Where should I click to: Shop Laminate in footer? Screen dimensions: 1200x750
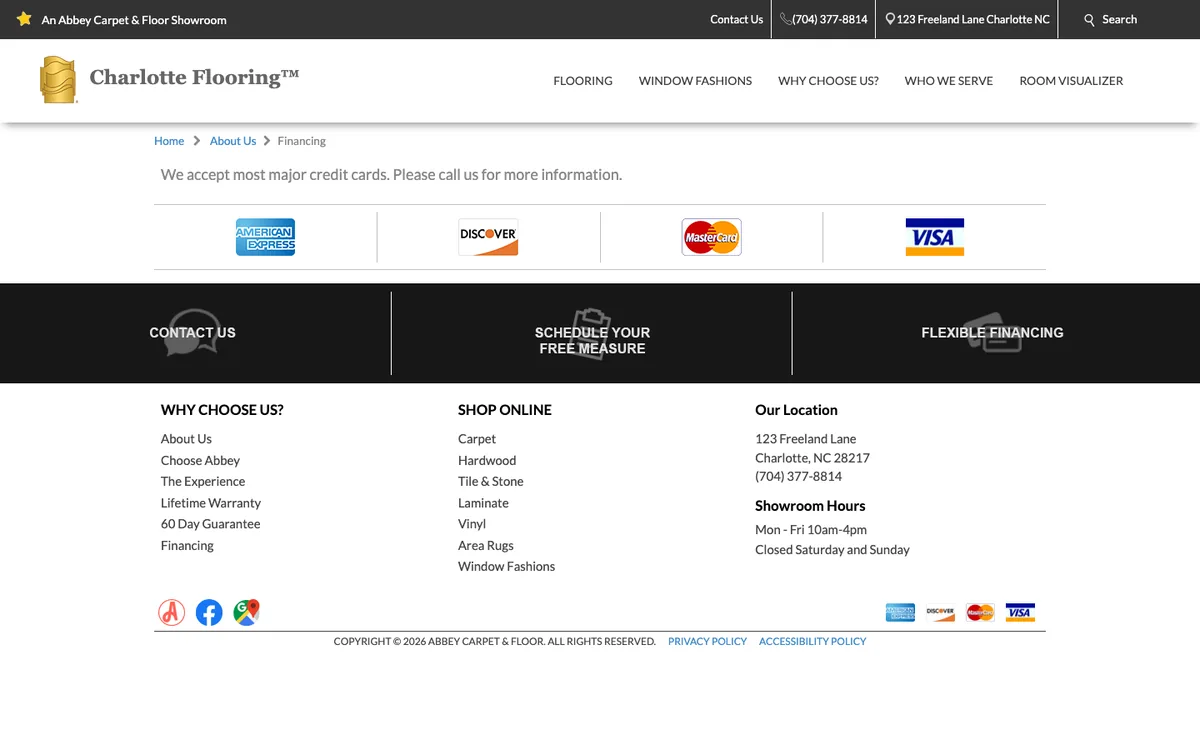[483, 503]
